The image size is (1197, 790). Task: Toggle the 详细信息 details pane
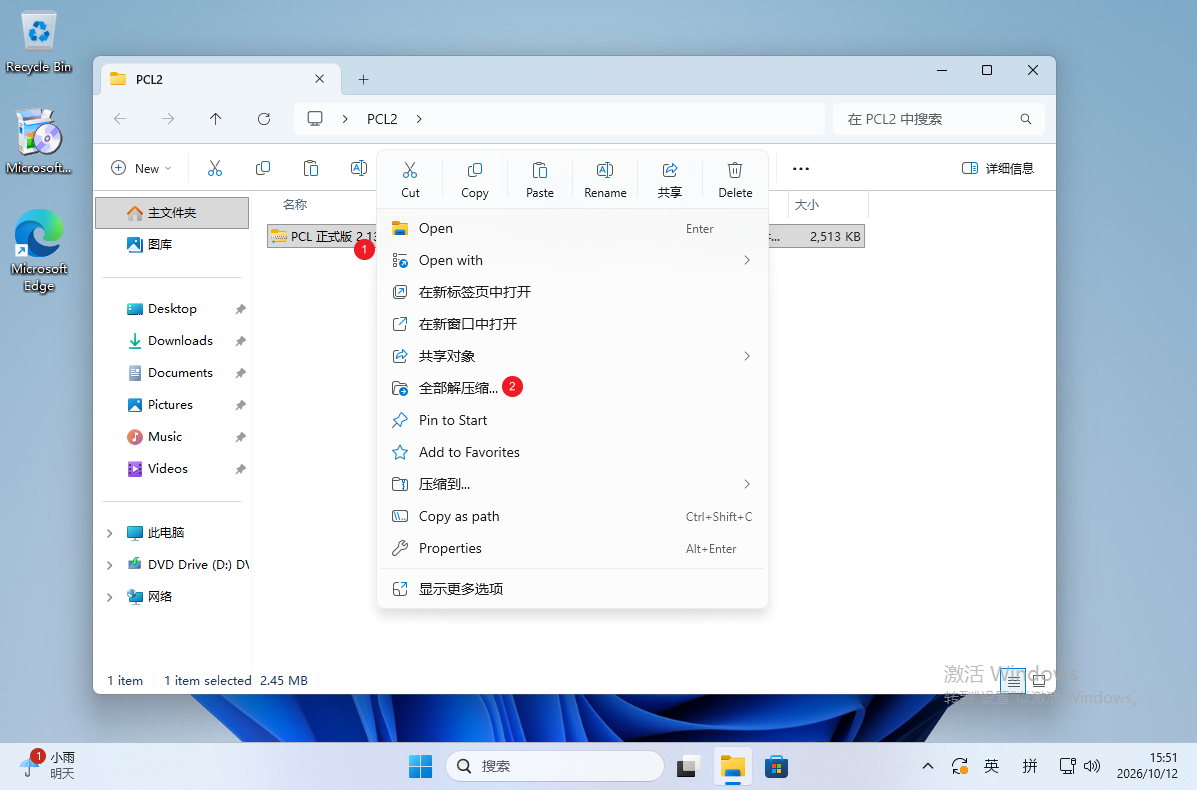998,169
